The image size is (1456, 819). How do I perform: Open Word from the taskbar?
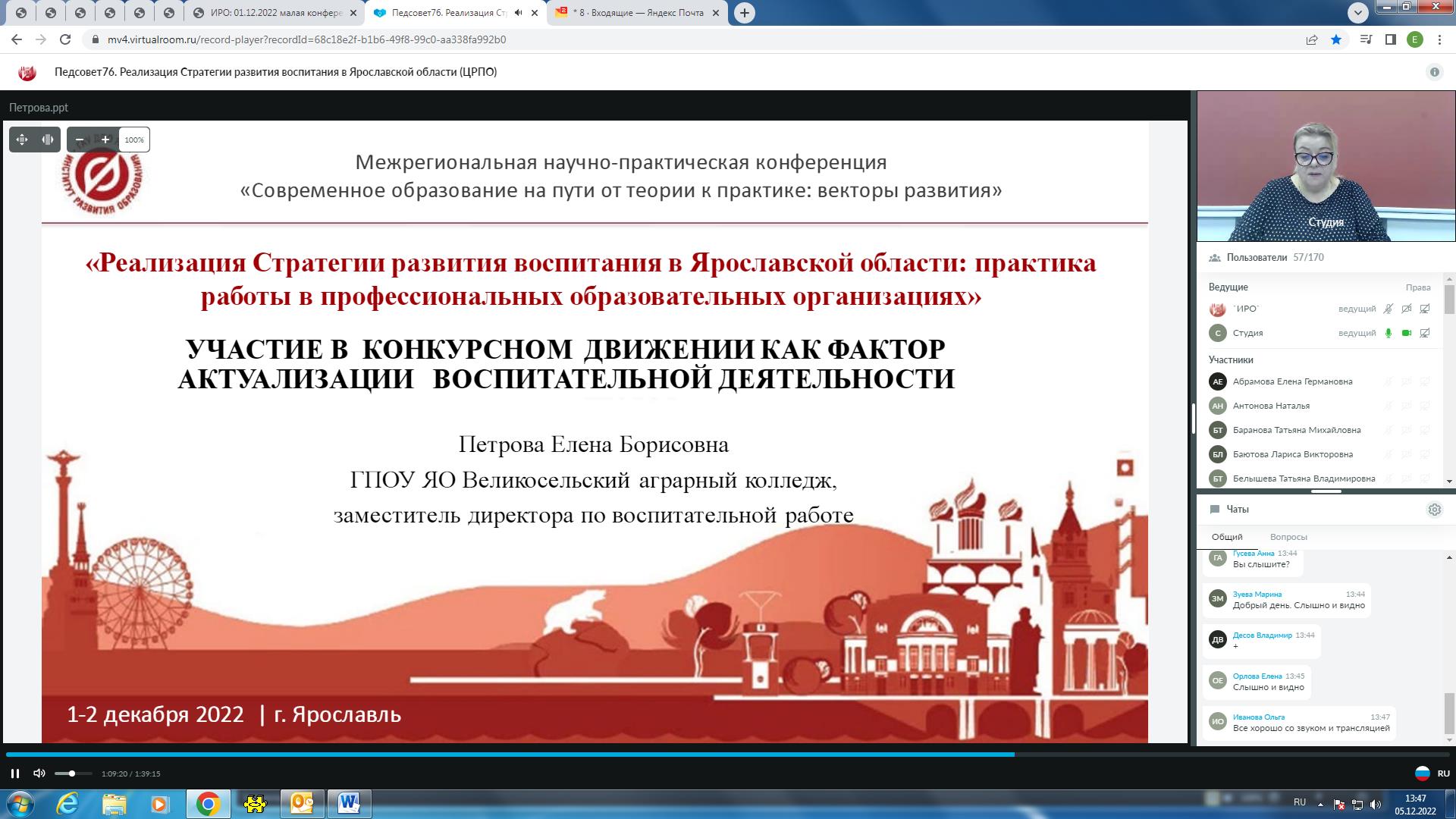click(349, 804)
